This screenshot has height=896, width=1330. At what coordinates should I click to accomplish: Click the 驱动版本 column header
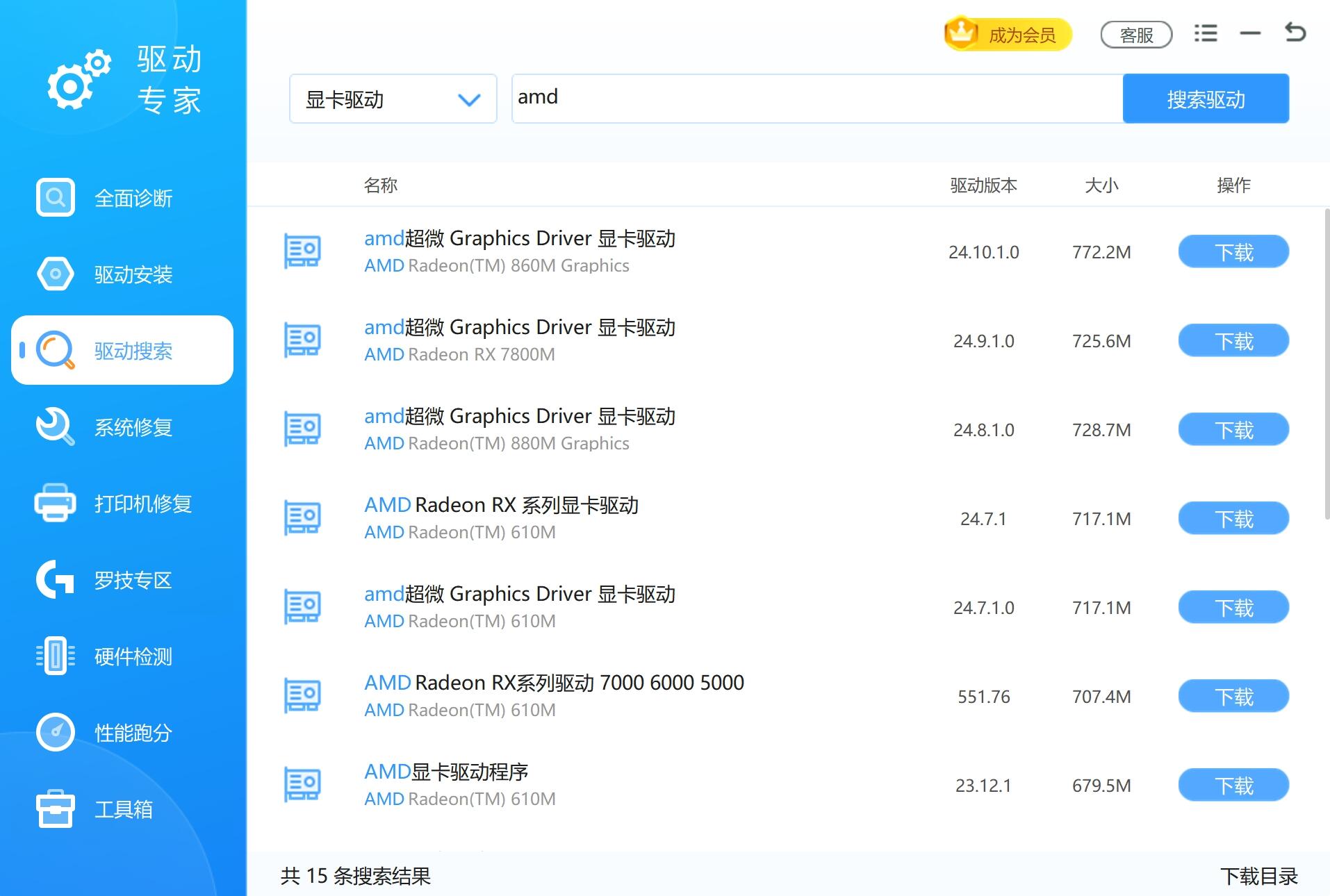click(x=983, y=185)
